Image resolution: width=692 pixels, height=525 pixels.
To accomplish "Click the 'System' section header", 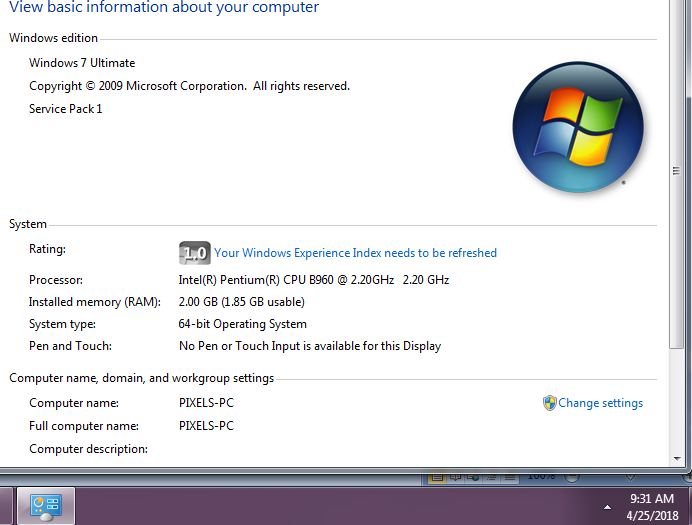I will pos(28,224).
